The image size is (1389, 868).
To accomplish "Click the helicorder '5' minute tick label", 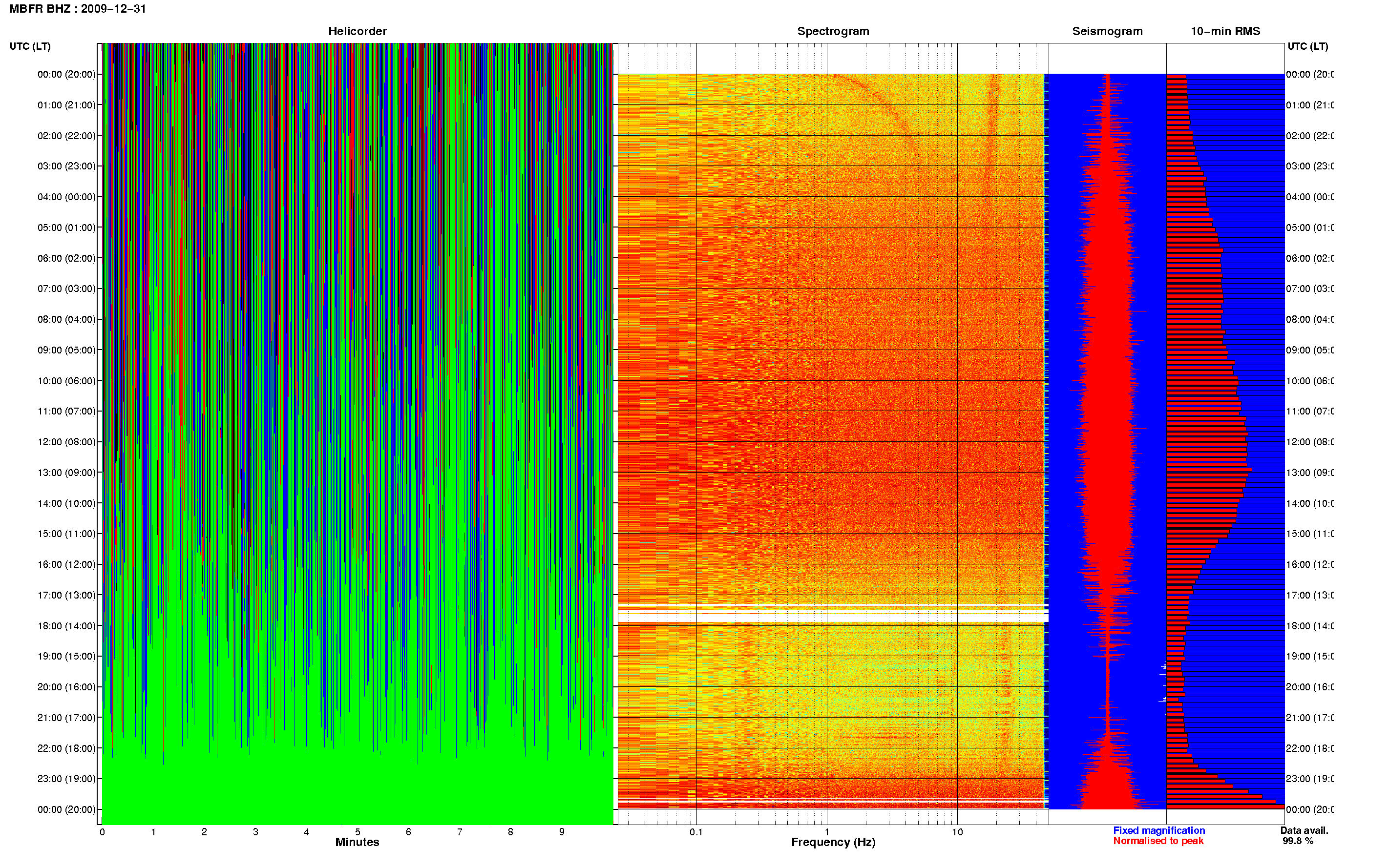I will 357,832.
